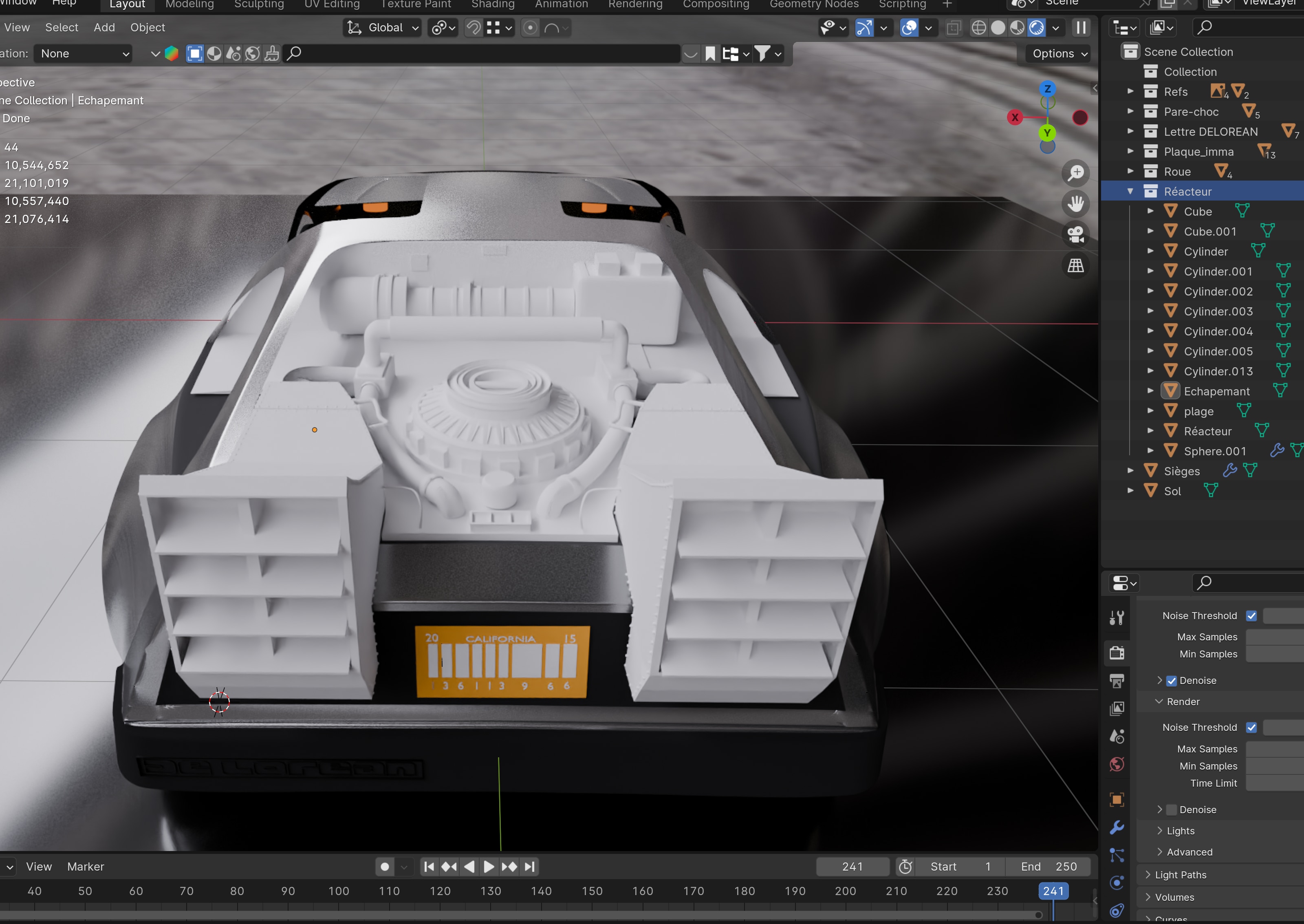Toggle show overlays button
1304x924 pixels.
coord(909,27)
